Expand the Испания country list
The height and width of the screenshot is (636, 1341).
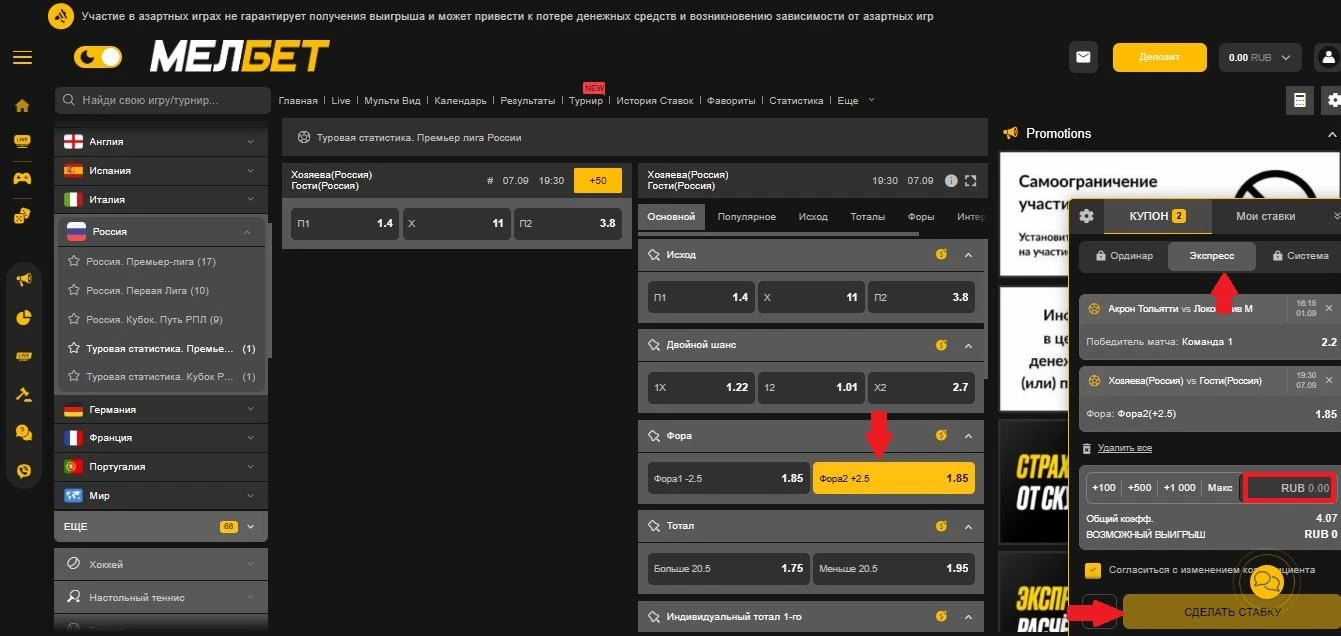(x=161, y=171)
